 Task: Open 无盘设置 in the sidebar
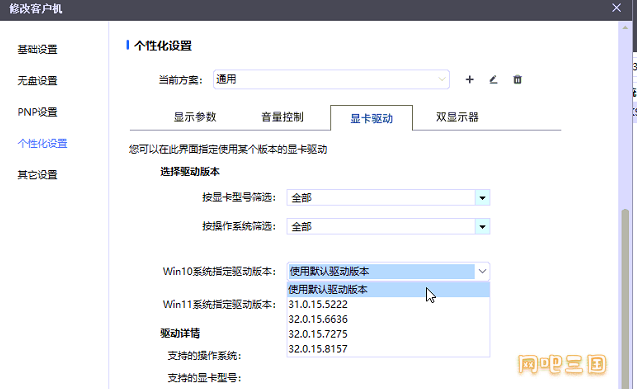37,80
